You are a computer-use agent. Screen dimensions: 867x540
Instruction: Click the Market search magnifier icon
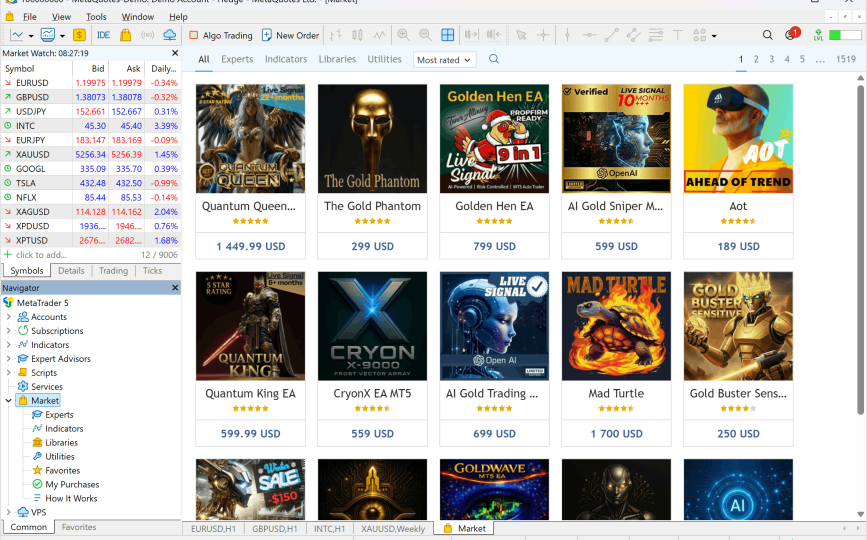point(494,59)
